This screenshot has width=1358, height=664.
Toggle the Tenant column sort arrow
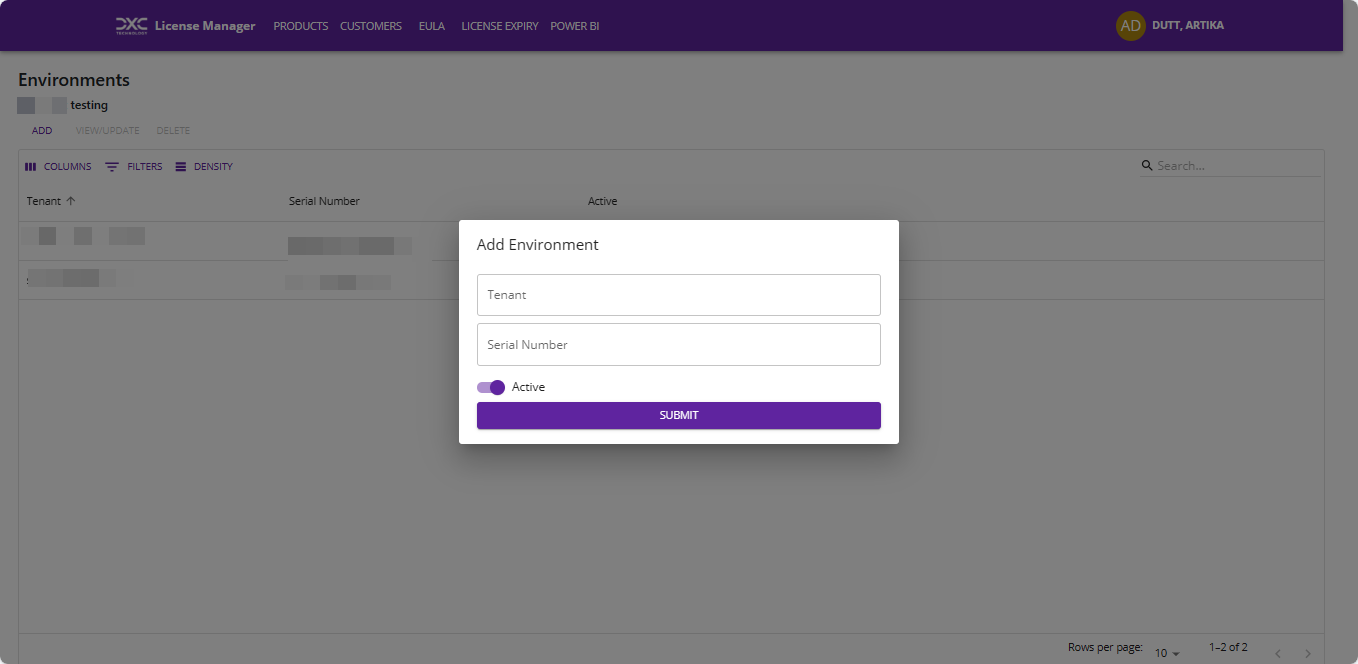click(x=71, y=200)
